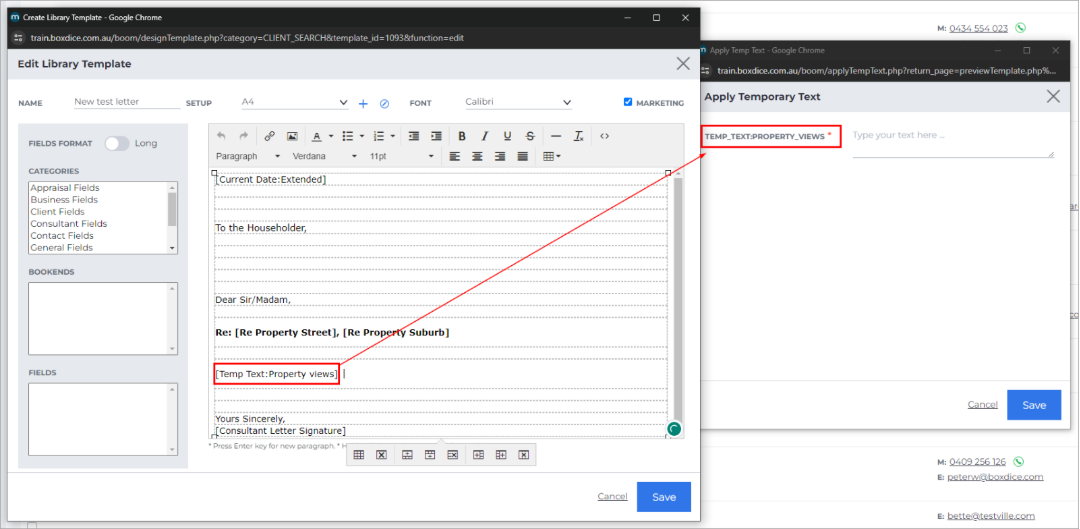Screen dimensions: 1080x529
Task: Decrease indent of the paragraph
Action: pyautogui.click(x=413, y=136)
